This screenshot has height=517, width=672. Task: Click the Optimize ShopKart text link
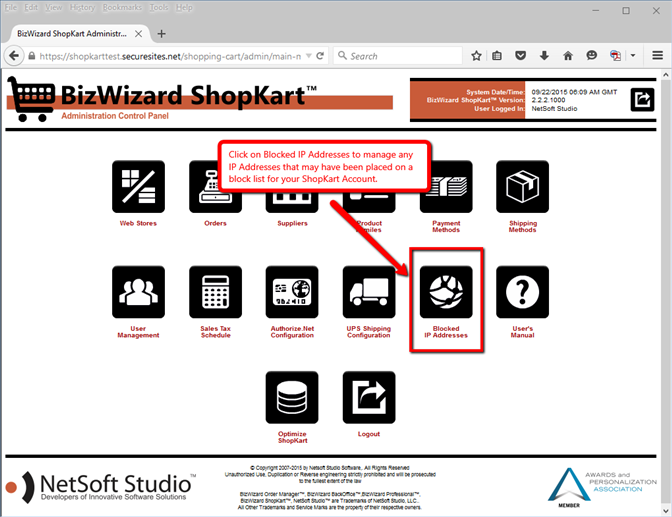(292, 437)
